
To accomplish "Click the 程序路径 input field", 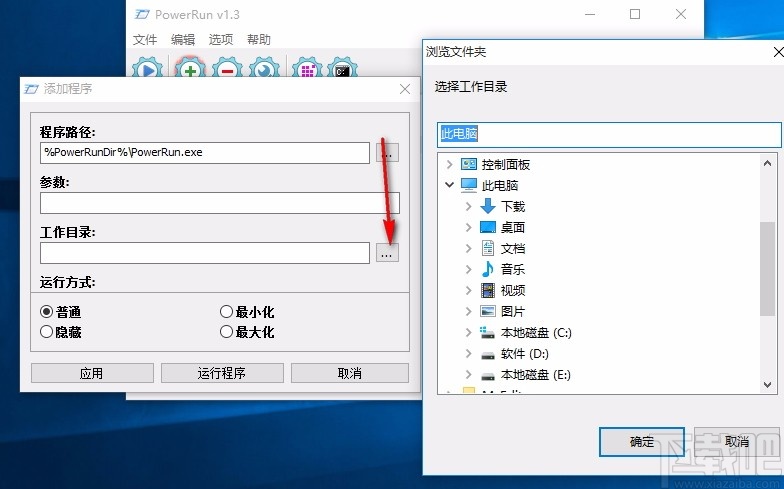I will click(x=205, y=153).
